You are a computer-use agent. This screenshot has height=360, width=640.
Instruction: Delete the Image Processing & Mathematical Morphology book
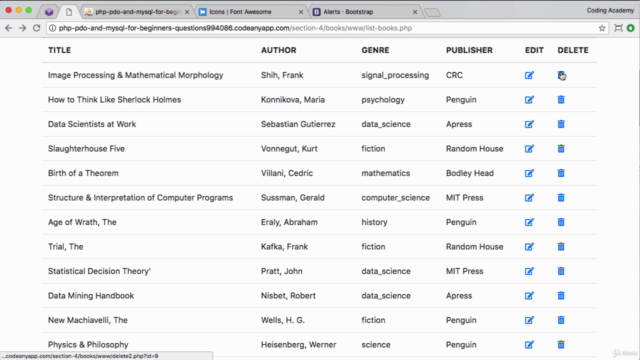pyautogui.click(x=561, y=75)
